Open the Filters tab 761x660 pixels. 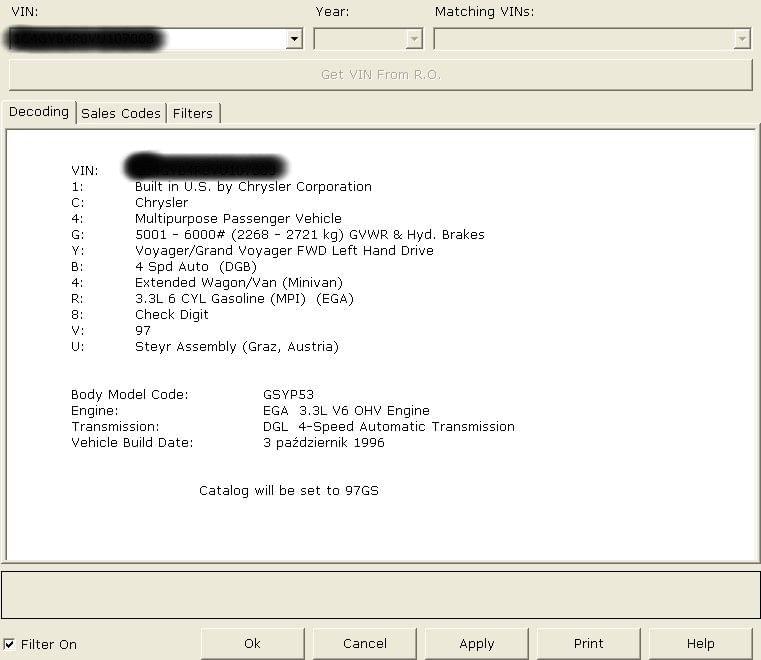coord(193,114)
